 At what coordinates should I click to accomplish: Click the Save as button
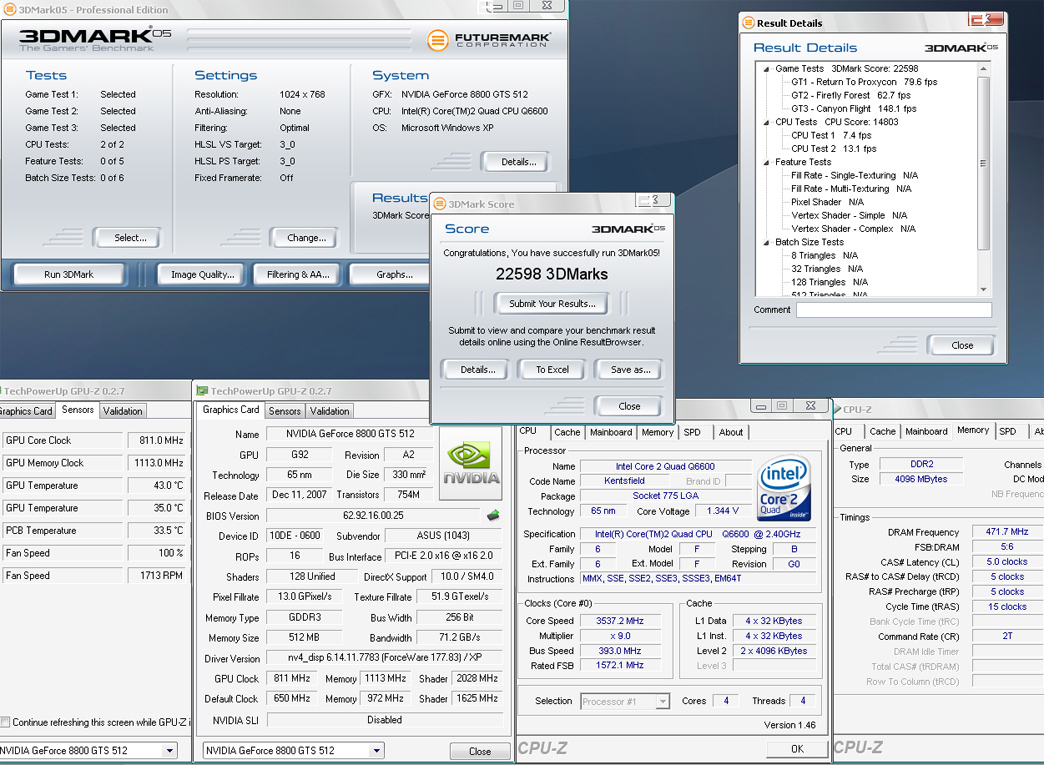(x=630, y=370)
